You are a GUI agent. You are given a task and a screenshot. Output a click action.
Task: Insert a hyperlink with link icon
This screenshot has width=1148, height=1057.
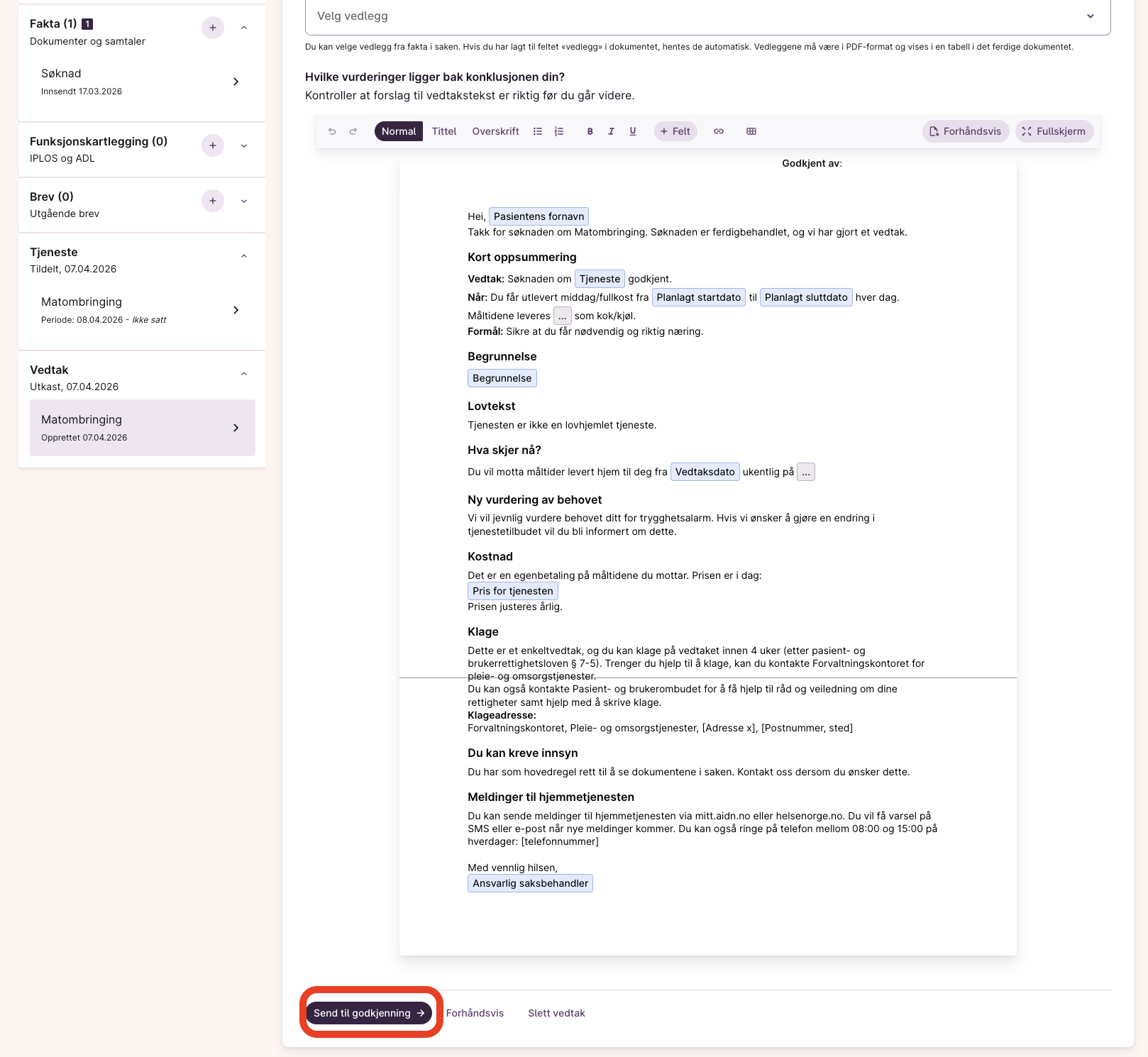click(719, 131)
